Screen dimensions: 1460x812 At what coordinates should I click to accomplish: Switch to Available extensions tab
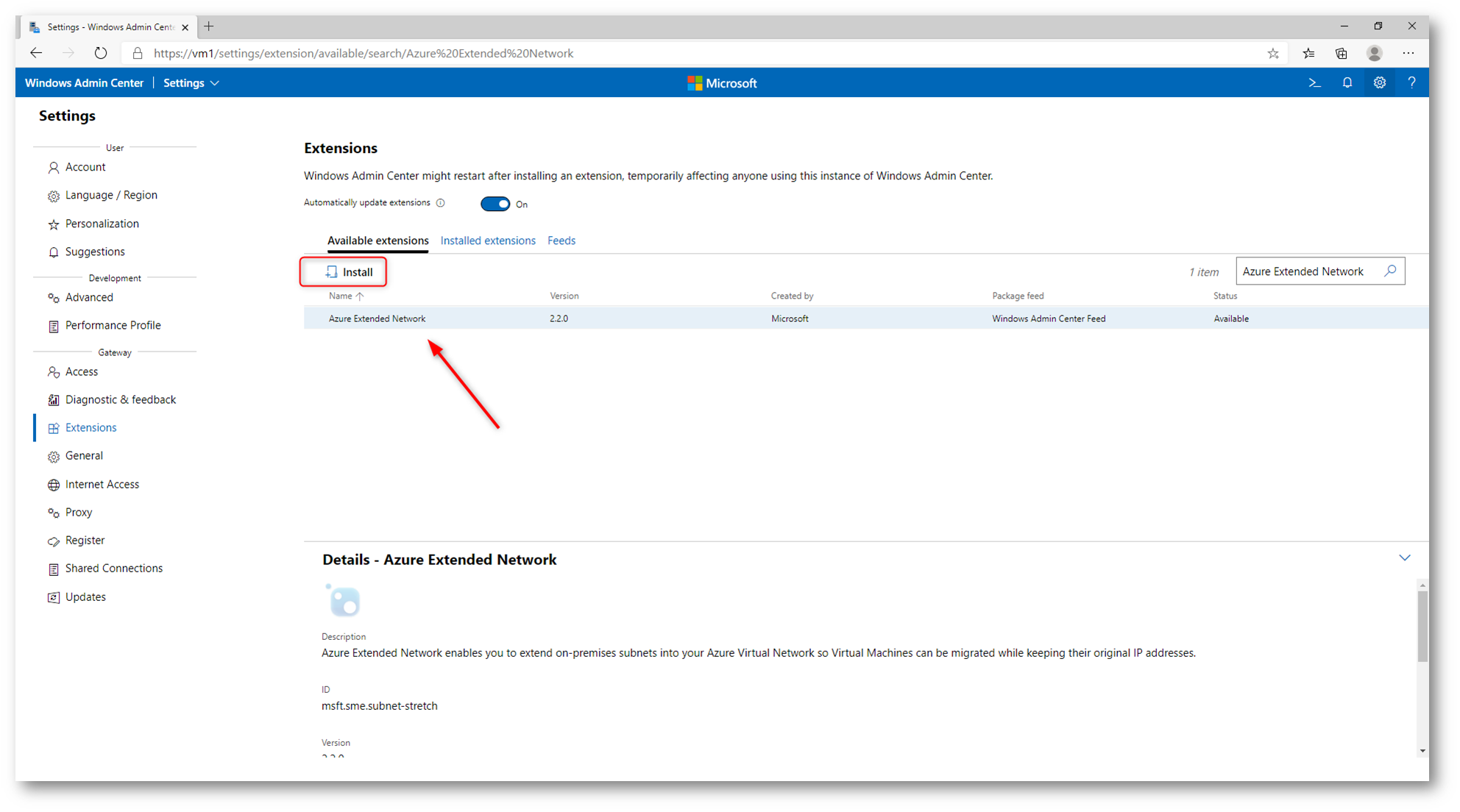tap(378, 241)
